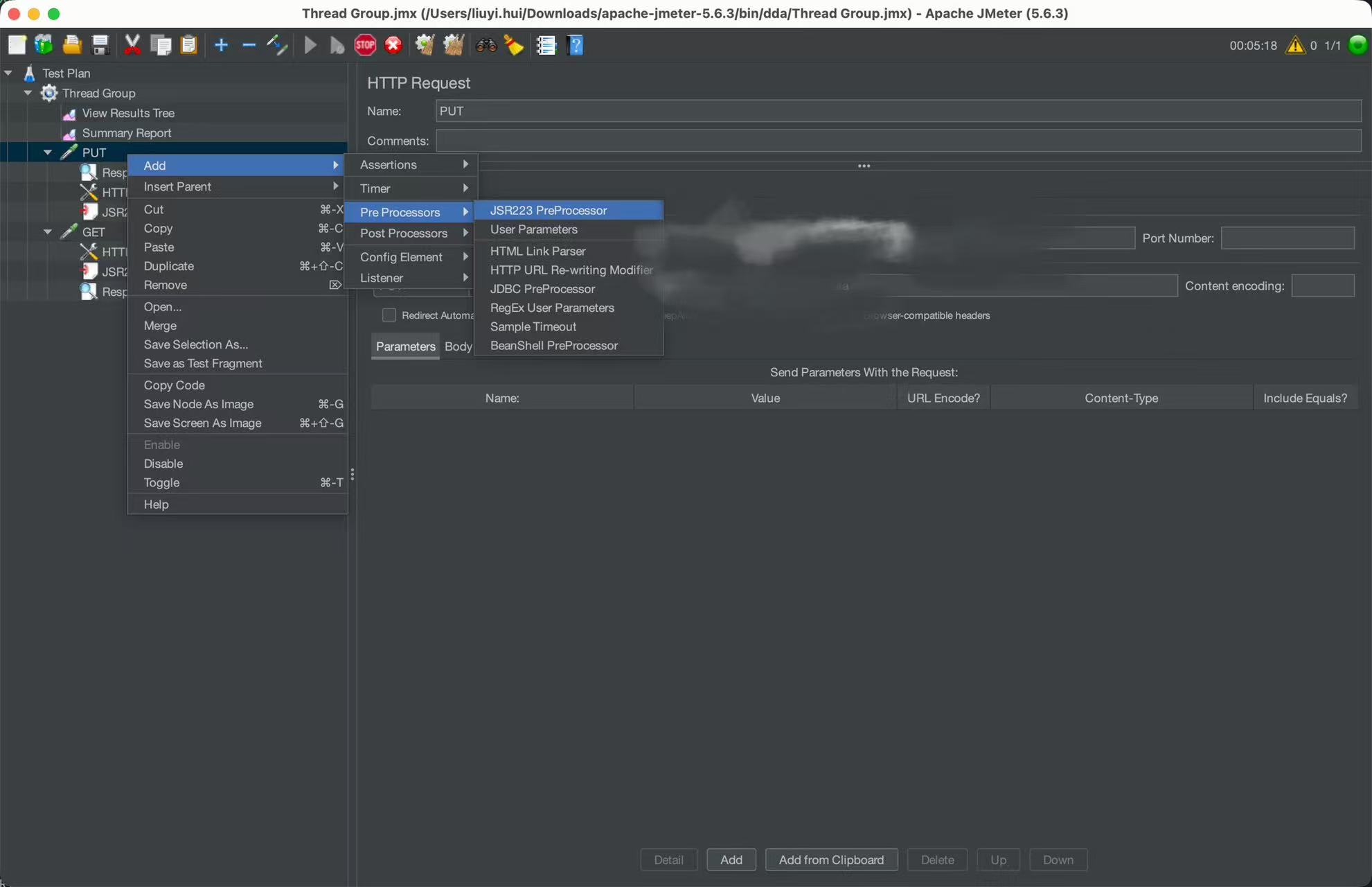Switch to the Parameters tab
Screen dimensions: 1372x887
coord(405,346)
